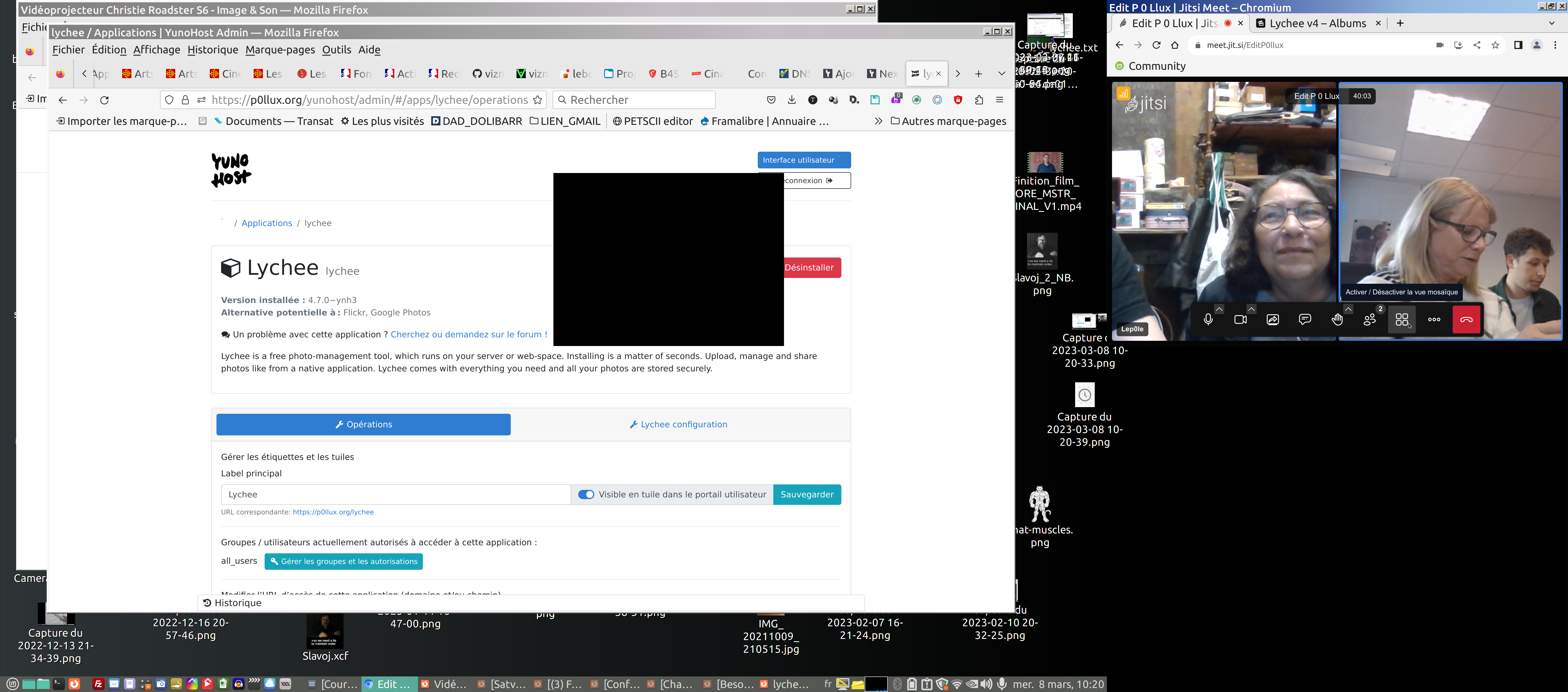Open the Jitsi chat panel
1568x692 pixels.
click(1305, 319)
